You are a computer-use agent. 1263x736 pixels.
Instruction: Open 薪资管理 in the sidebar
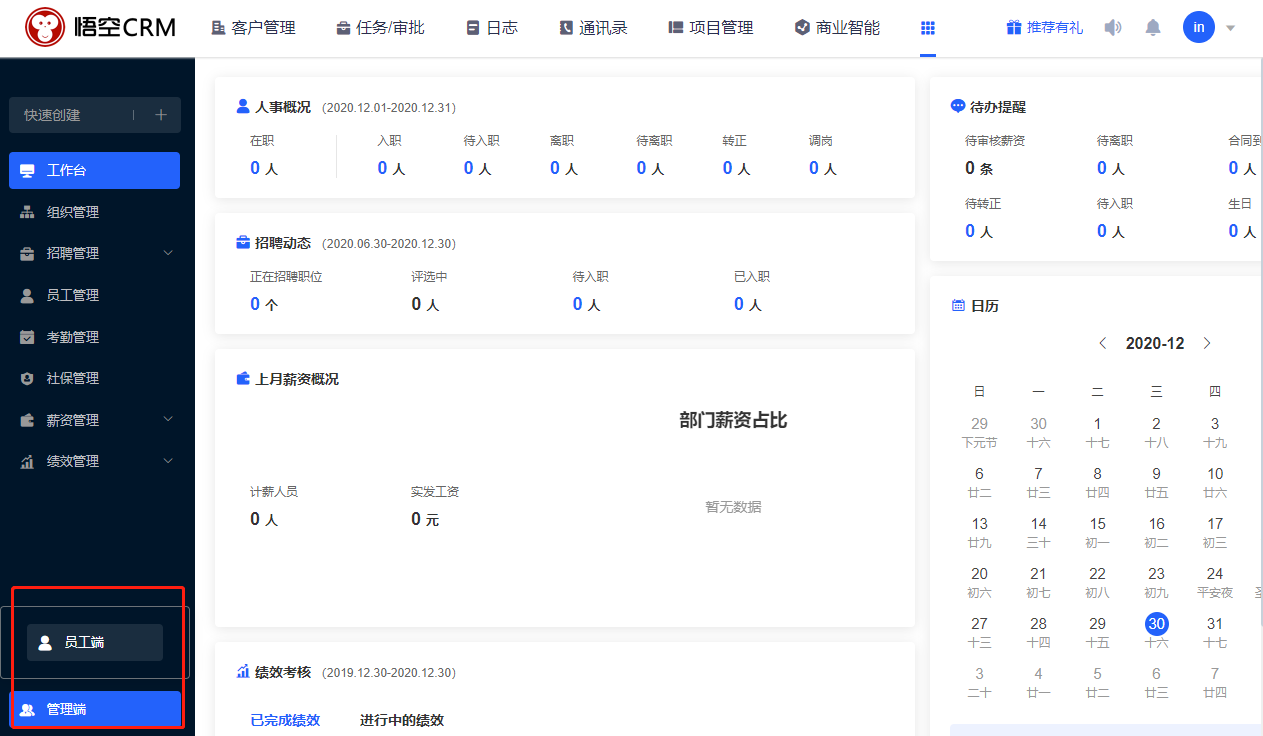[x=94, y=420]
